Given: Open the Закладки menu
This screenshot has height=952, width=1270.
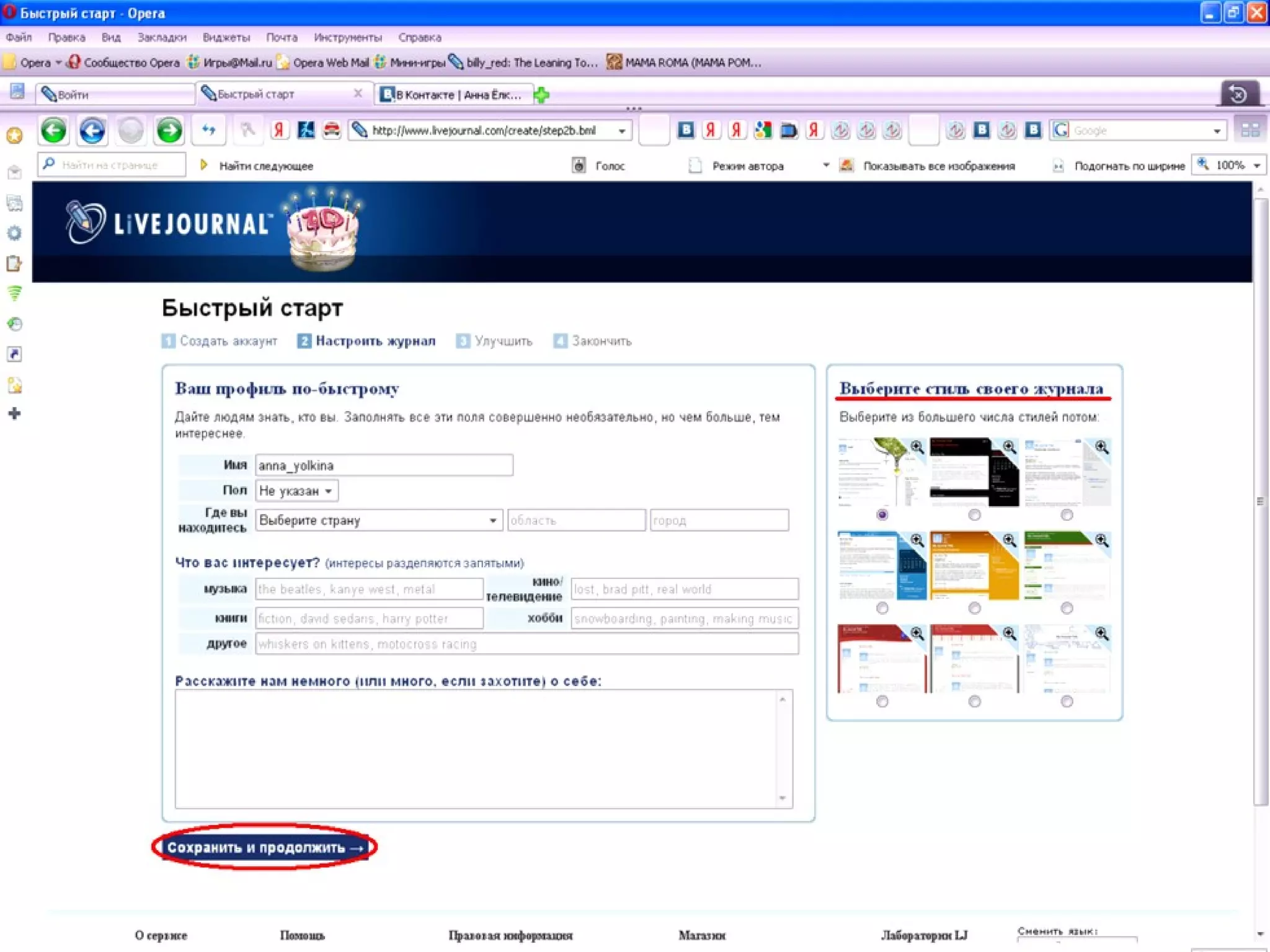Looking at the screenshot, I should click(x=161, y=37).
